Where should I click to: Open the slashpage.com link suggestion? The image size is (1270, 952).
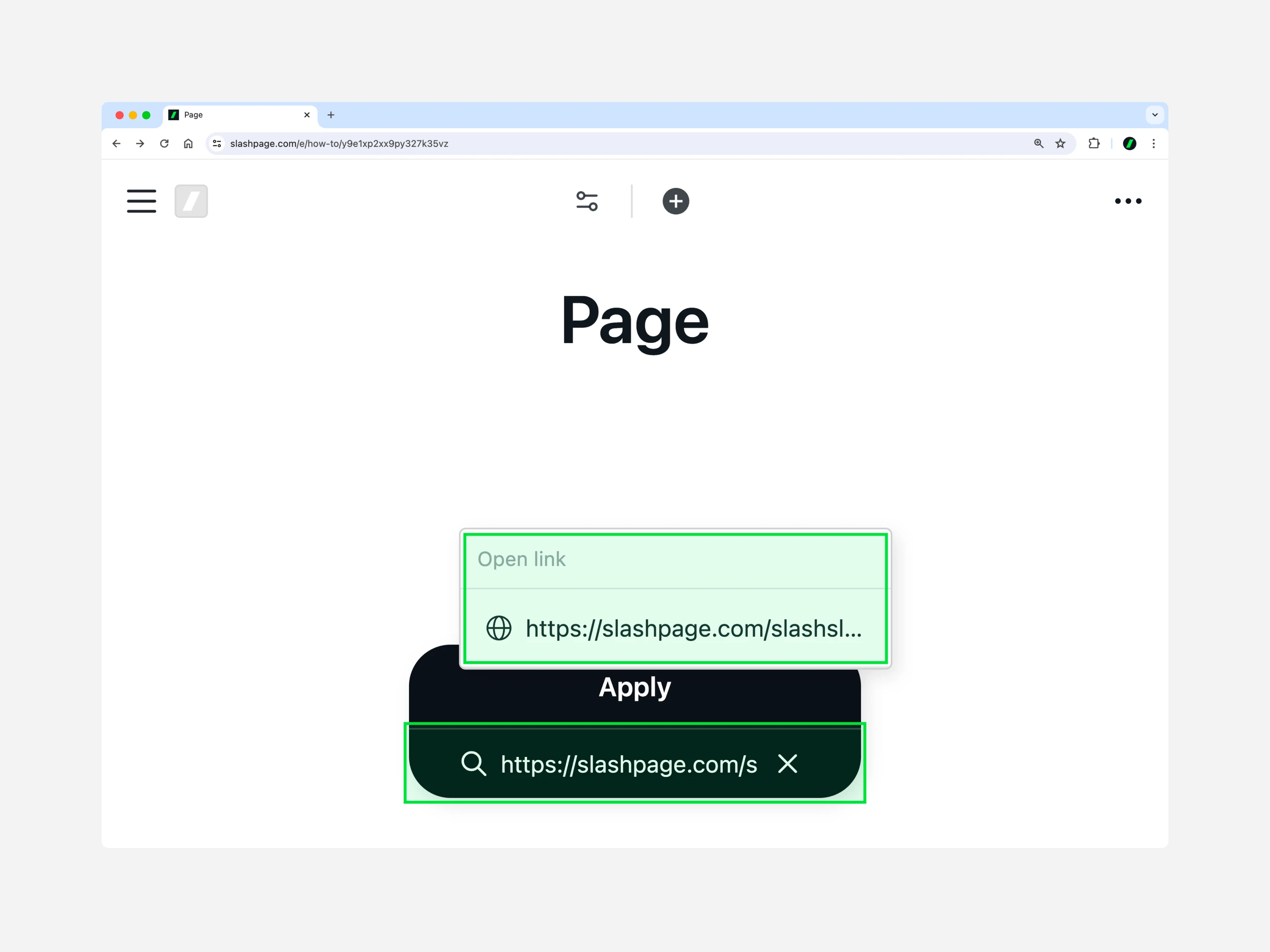[675, 628]
